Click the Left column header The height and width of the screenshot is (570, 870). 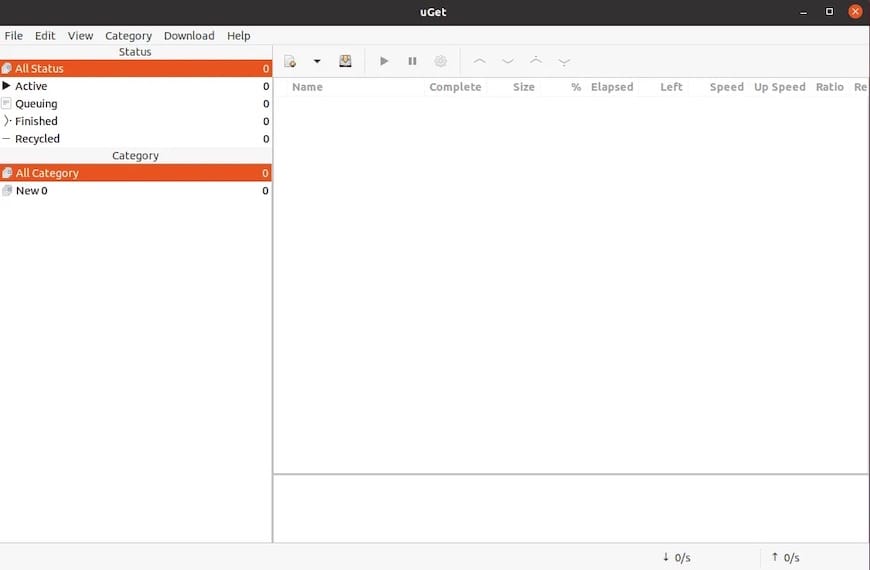(671, 87)
